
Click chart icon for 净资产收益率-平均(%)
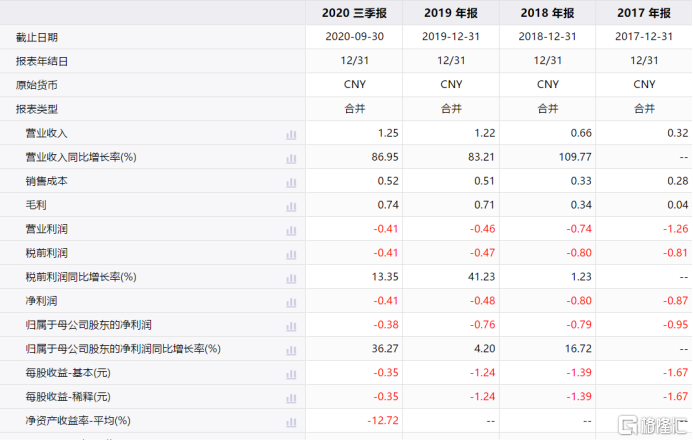(291, 421)
